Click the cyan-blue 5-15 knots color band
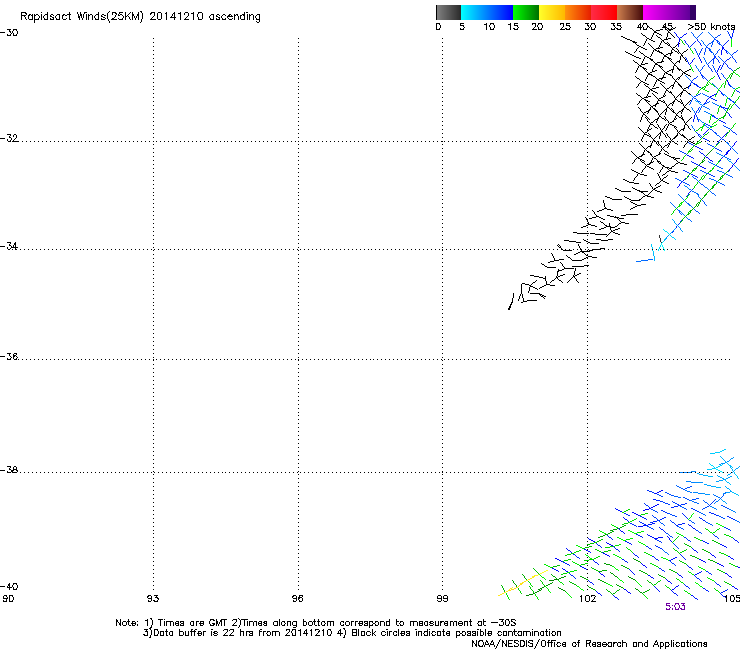 (487, 12)
